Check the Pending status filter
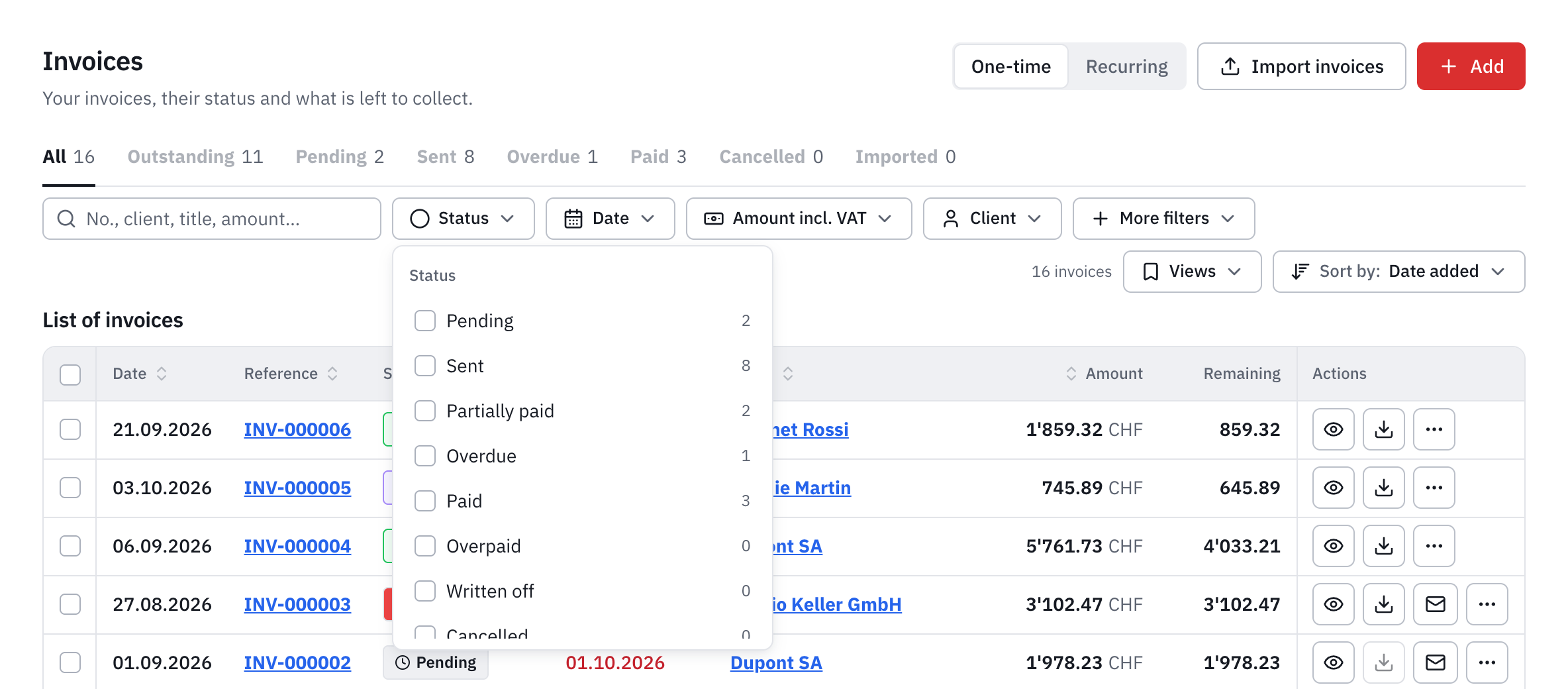1568x689 pixels. tap(425, 321)
